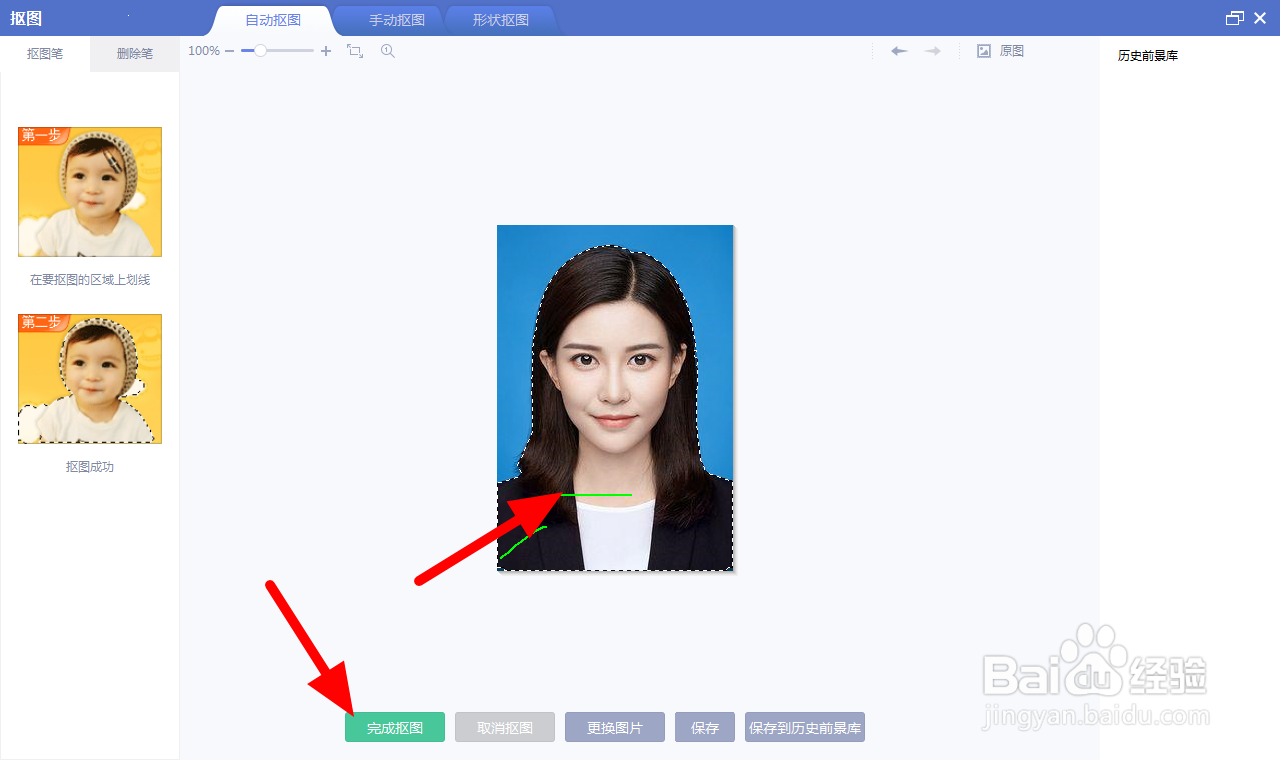Click the 取消抠图 button

pos(505,727)
